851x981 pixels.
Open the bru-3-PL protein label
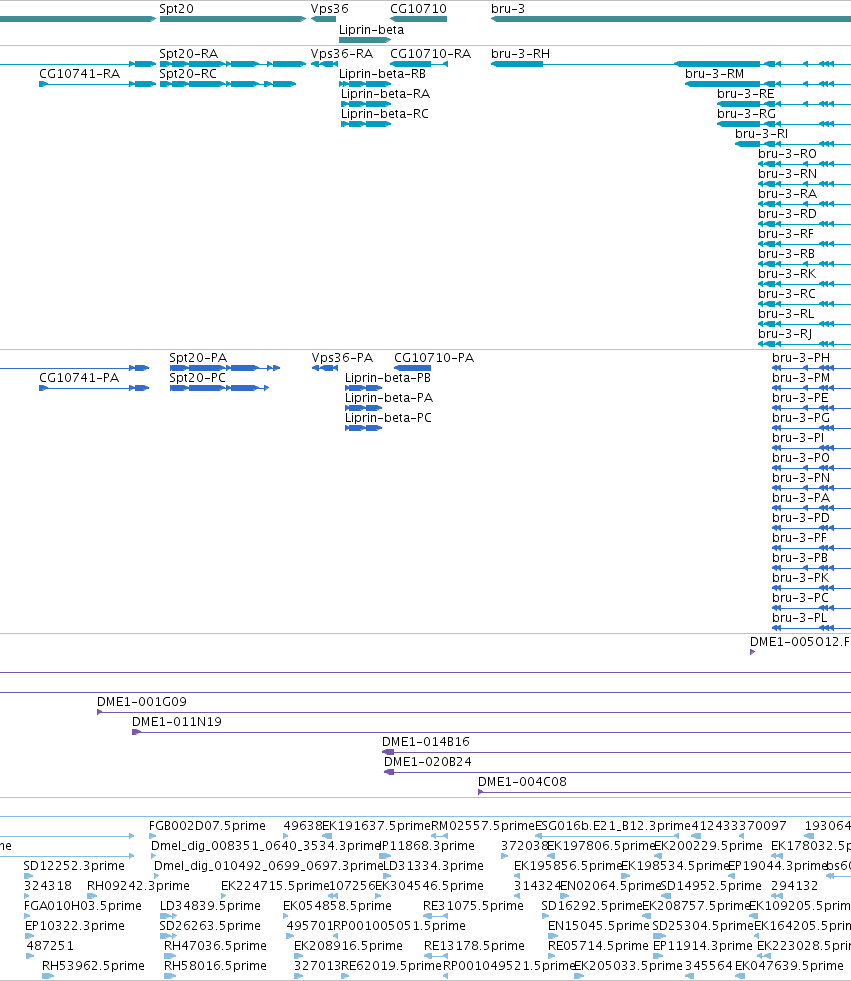(x=800, y=618)
